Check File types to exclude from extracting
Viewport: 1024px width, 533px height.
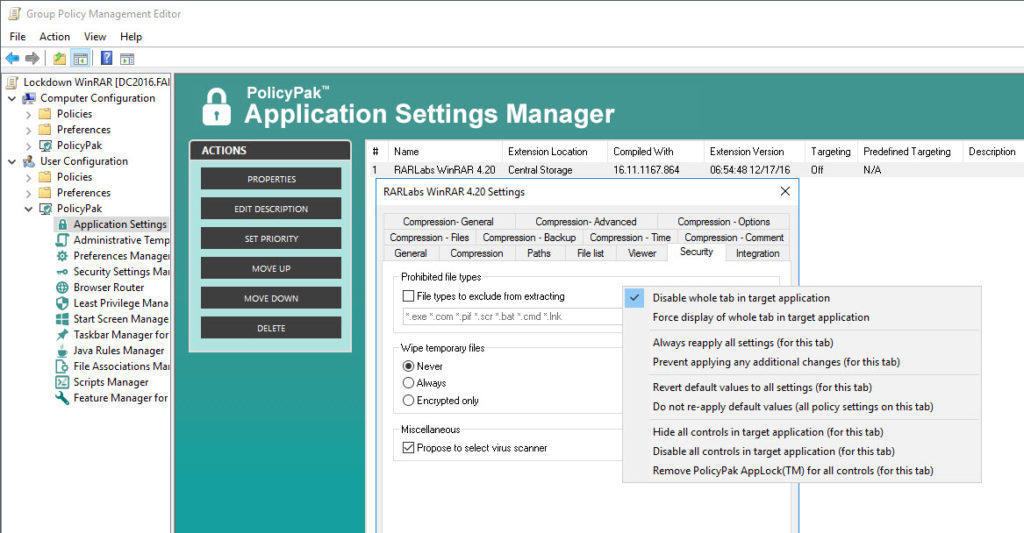pyautogui.click(x=409, y=296)
